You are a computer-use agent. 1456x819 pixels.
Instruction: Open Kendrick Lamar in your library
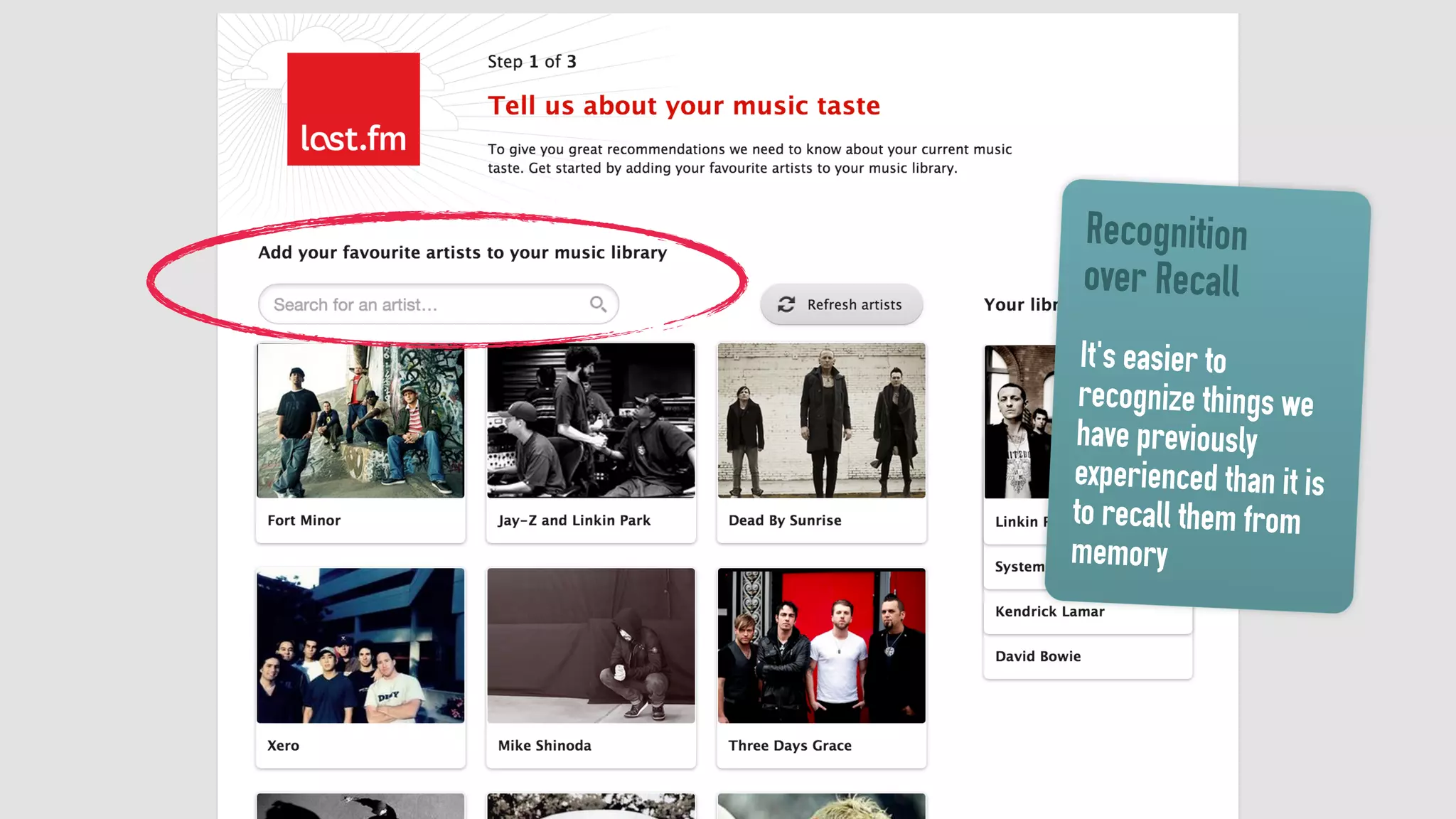1050,611
